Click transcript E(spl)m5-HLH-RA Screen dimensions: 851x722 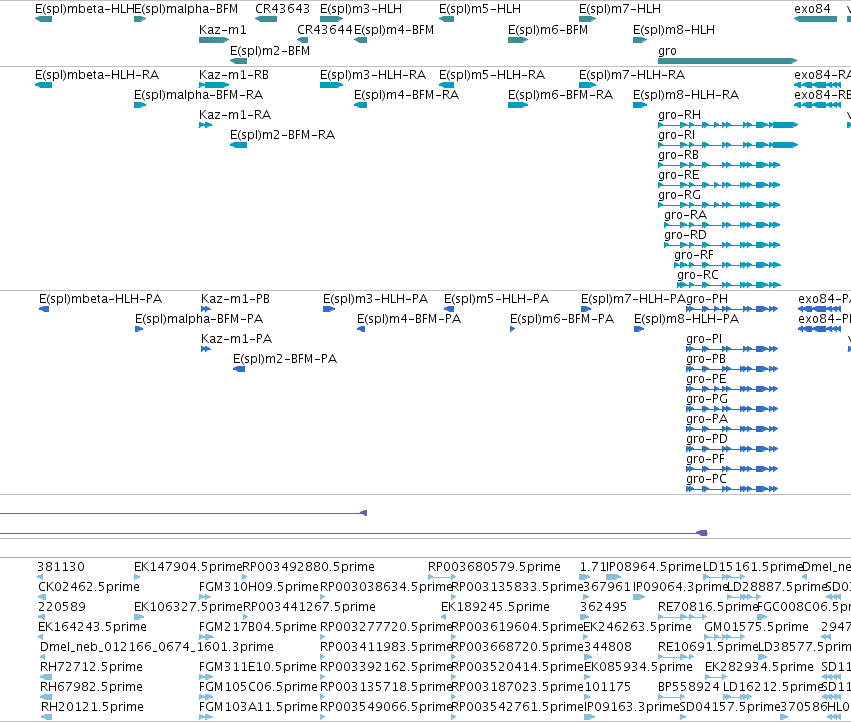click(492, 74)
